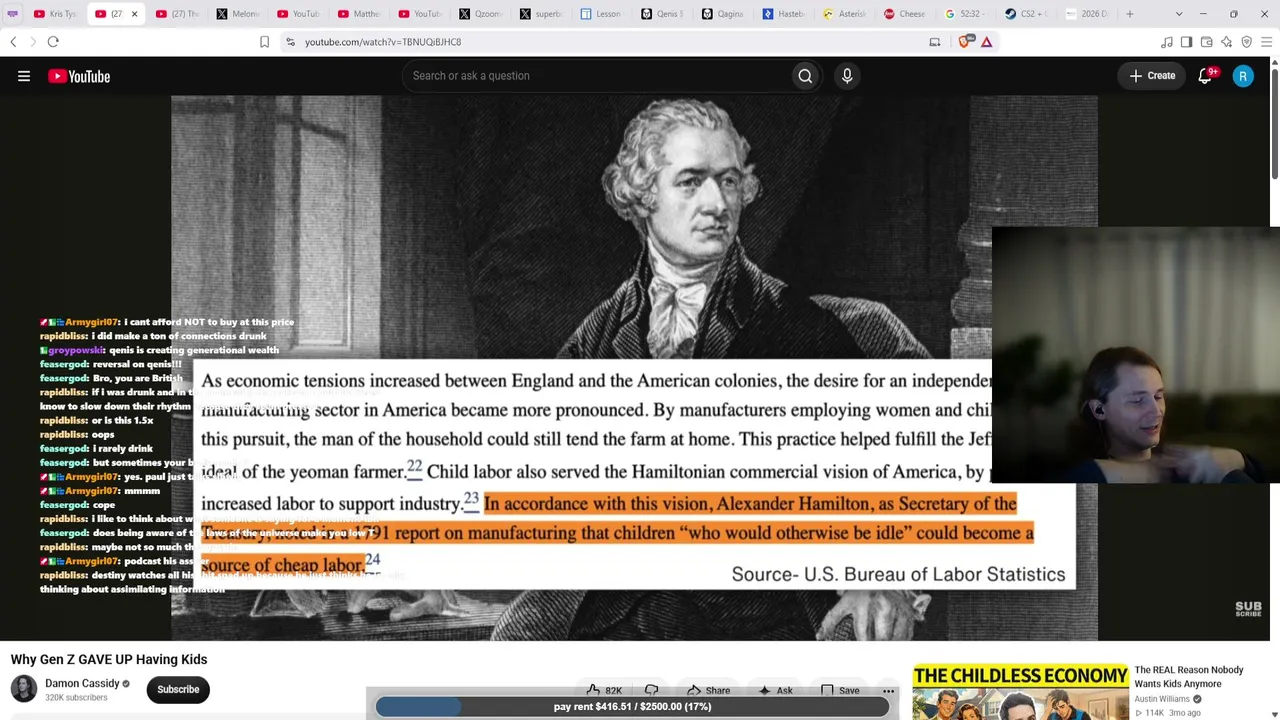This screenshot has width=1280, height=720.
Task: Close the active YouTube tab
Action: 134,14
